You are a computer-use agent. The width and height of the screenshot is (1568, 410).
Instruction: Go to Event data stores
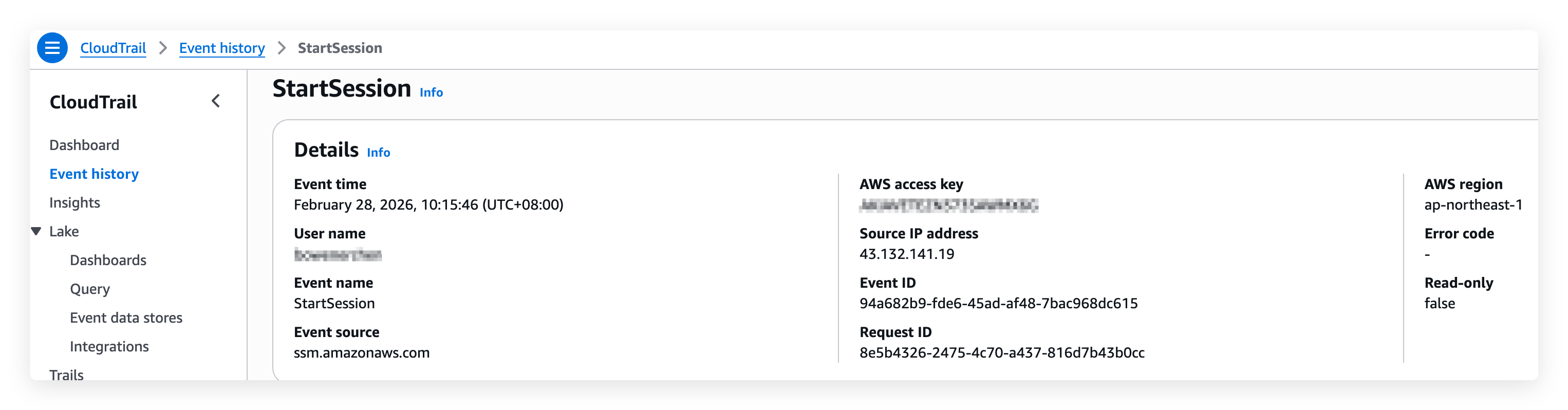(x=126, y=318)
